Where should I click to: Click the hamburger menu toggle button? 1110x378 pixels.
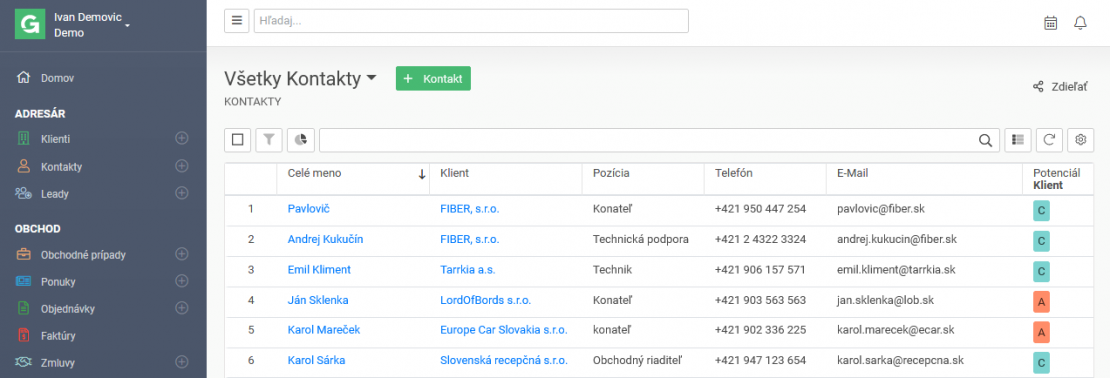236,21
